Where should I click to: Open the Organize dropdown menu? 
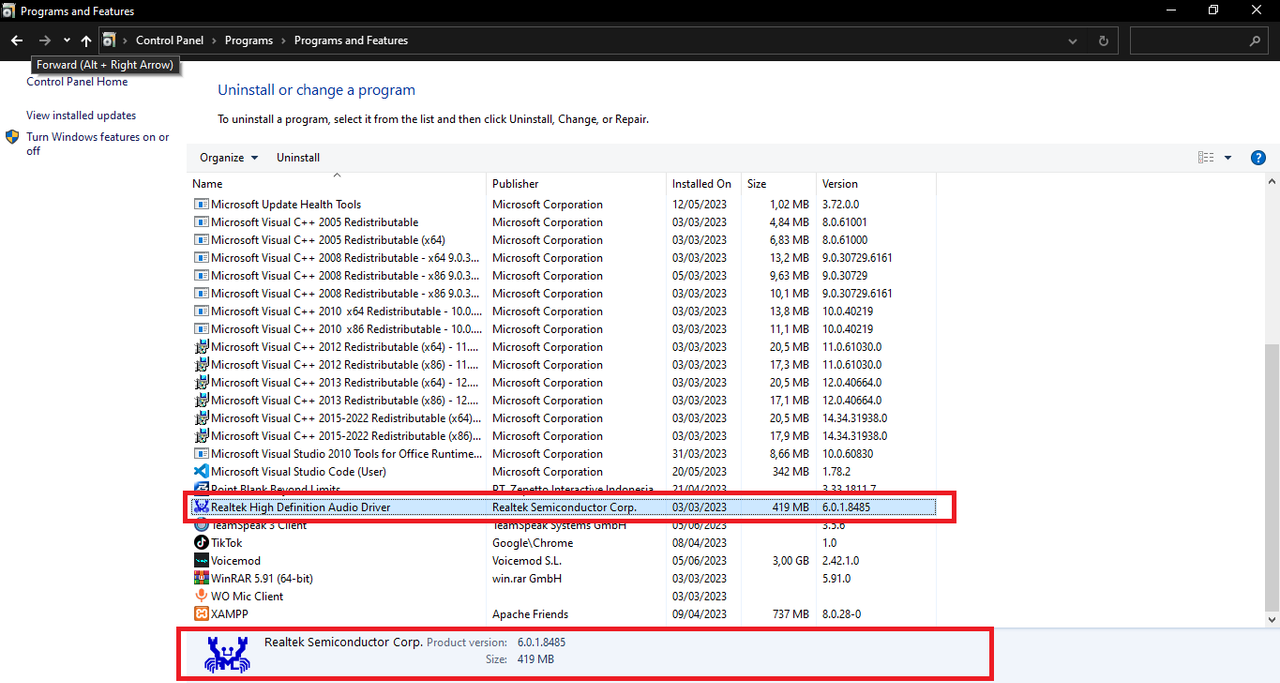(229, 158)
